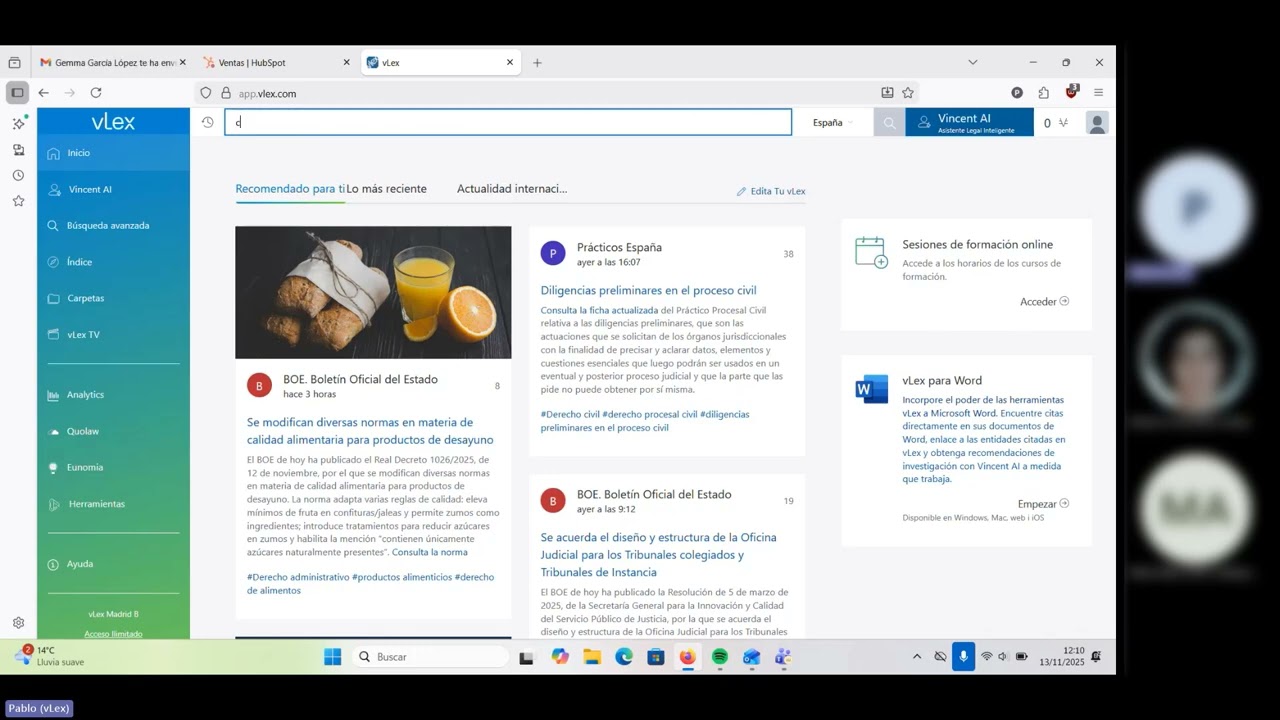Open Firefox sidebar settings gear
Viewport: 1280px width, 720px height.
click(18, 622)
